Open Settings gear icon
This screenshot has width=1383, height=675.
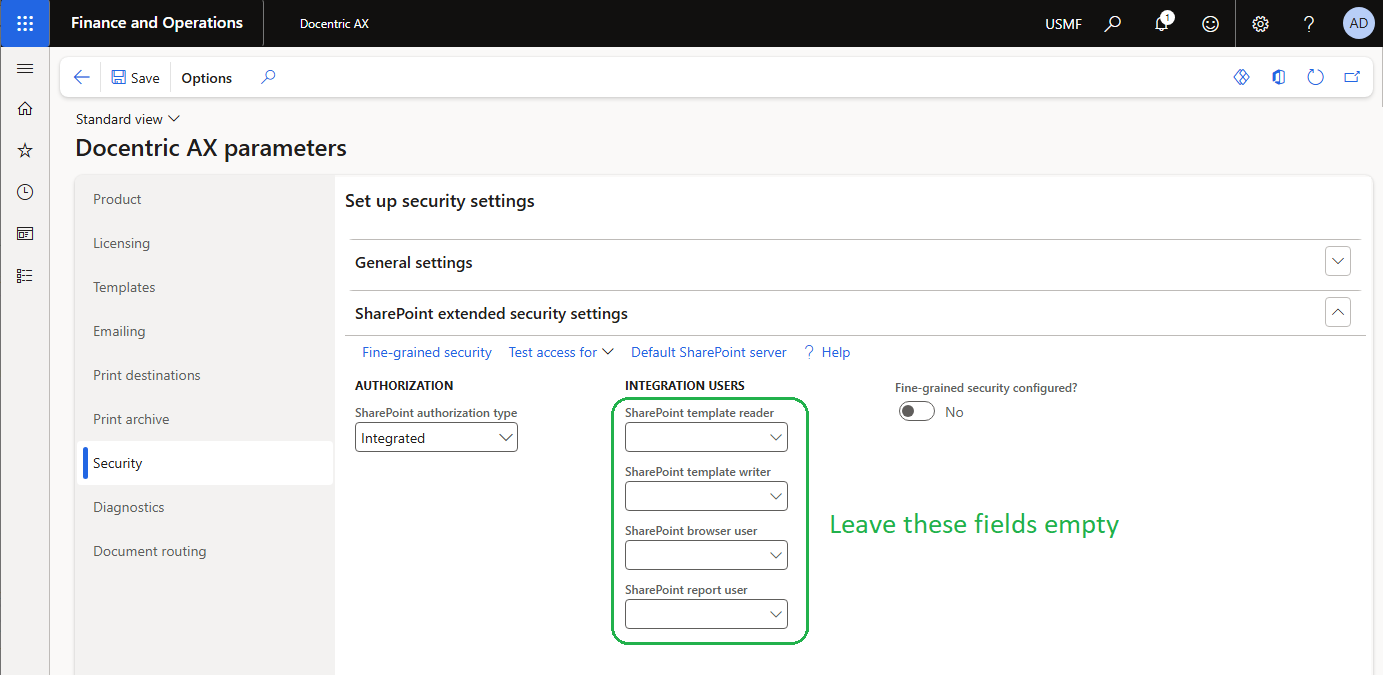pos(1260,23)
